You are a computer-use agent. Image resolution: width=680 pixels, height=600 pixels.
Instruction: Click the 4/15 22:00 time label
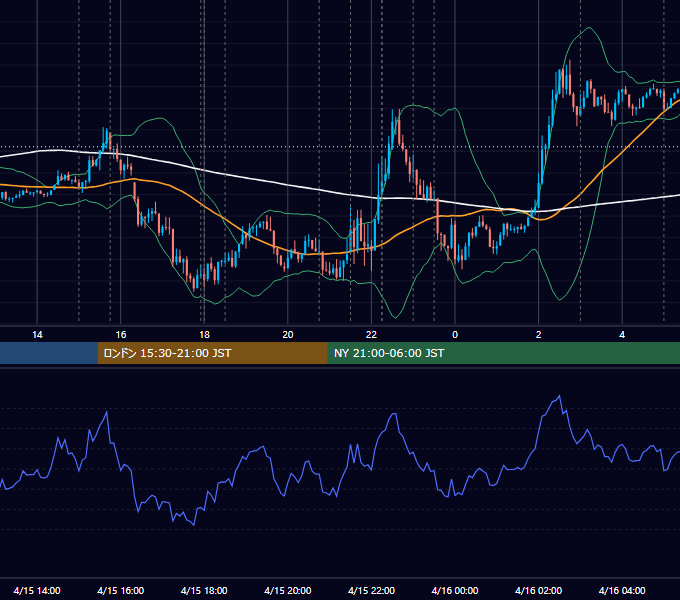(x=371, y=590)
